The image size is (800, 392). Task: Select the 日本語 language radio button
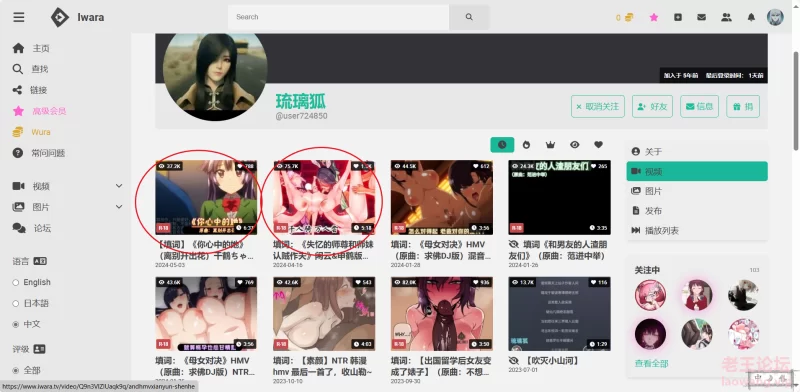(15, 304)
